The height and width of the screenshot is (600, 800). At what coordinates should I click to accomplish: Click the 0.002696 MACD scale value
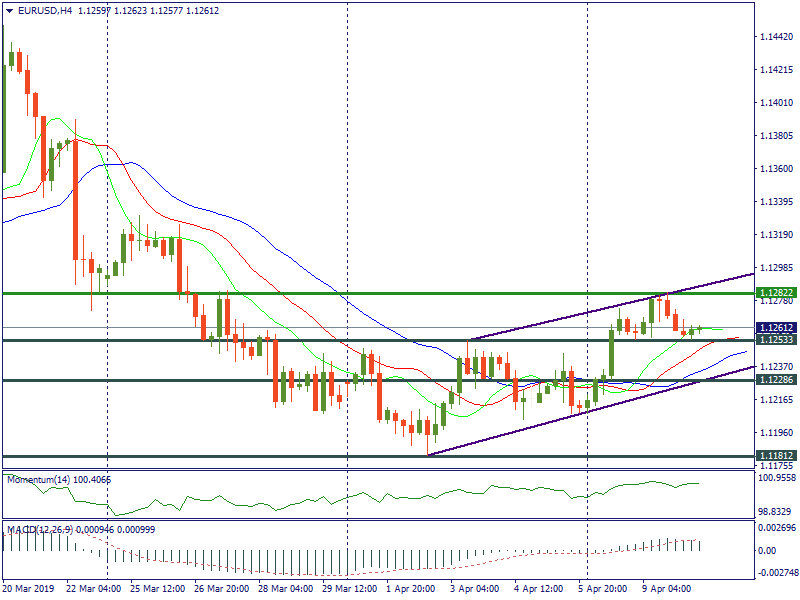(x=776, y=526)
